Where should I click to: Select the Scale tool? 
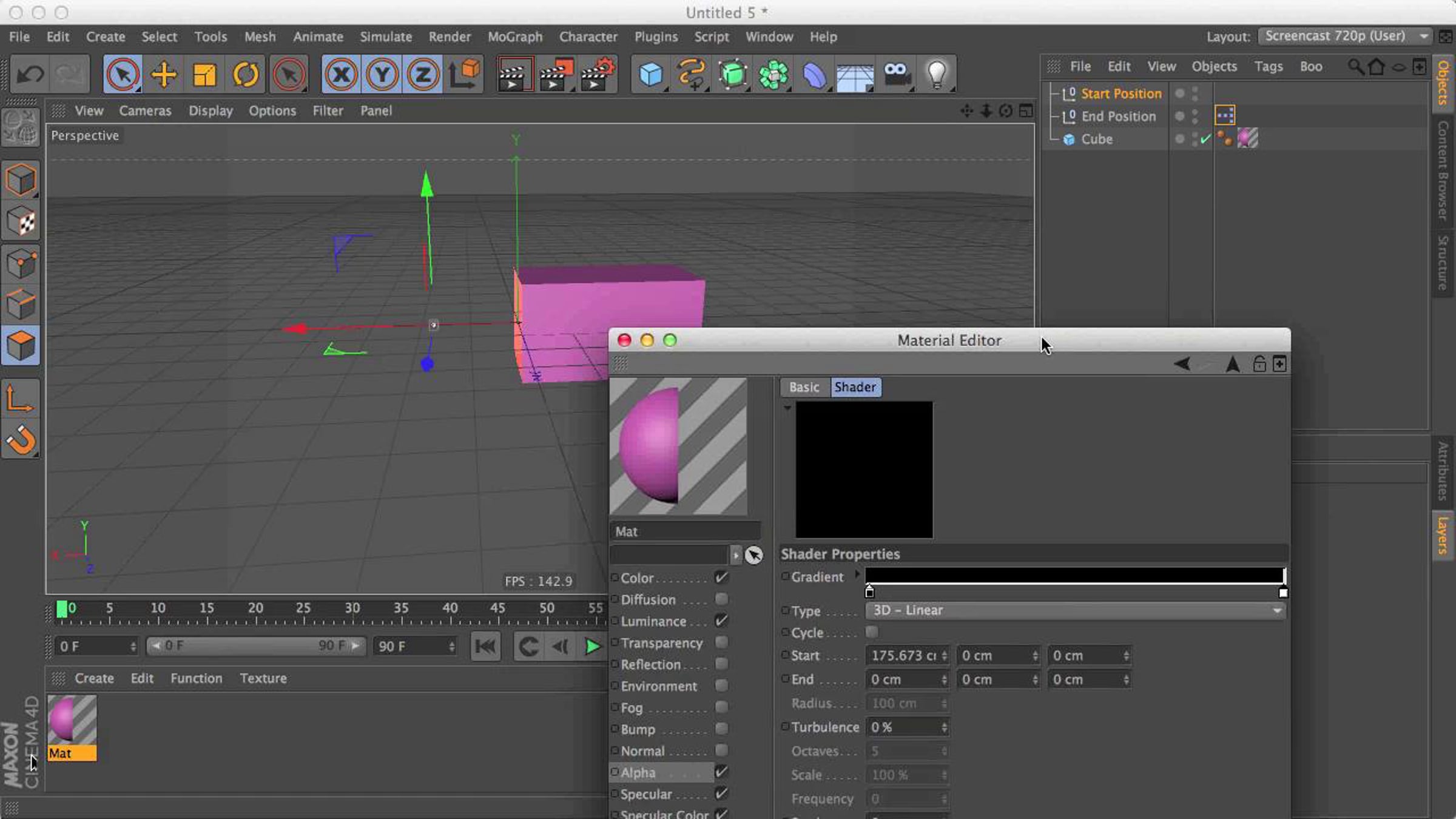tap(204, 75)
